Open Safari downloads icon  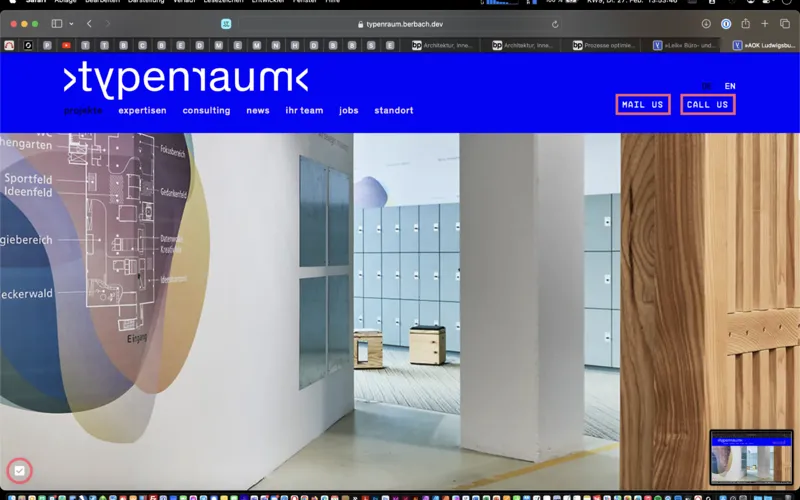[706, 23]
